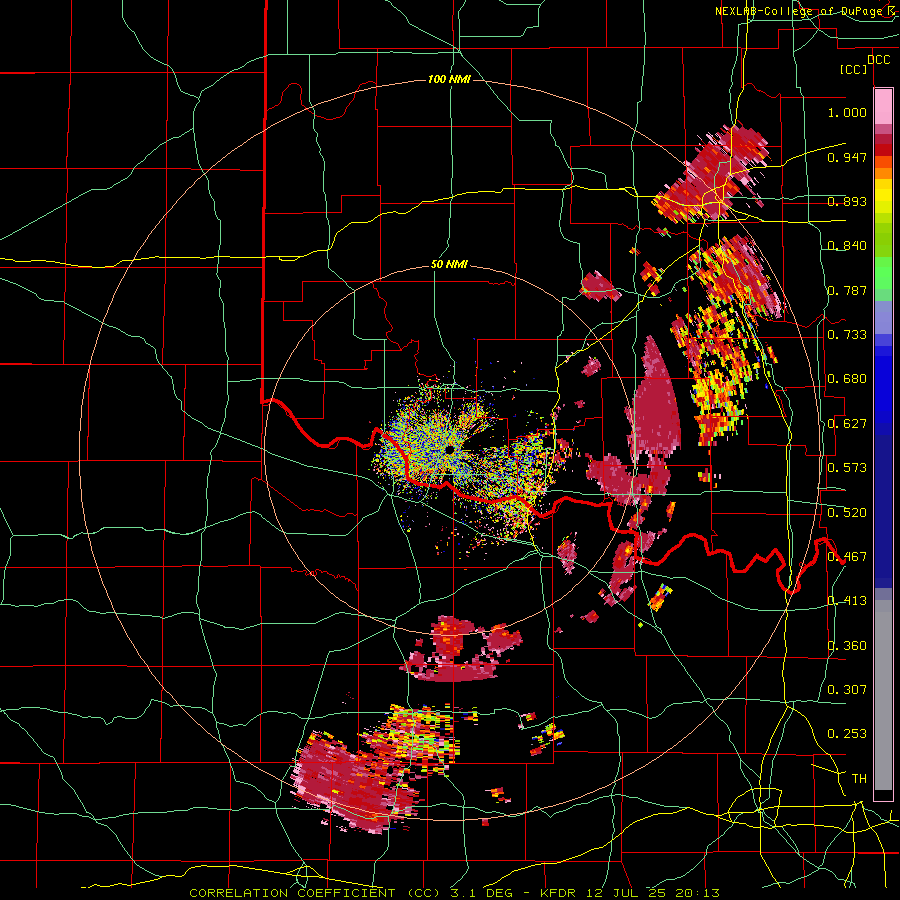
Task: Click the gray lower segment of color bar
Action: (x=883, y=695)
